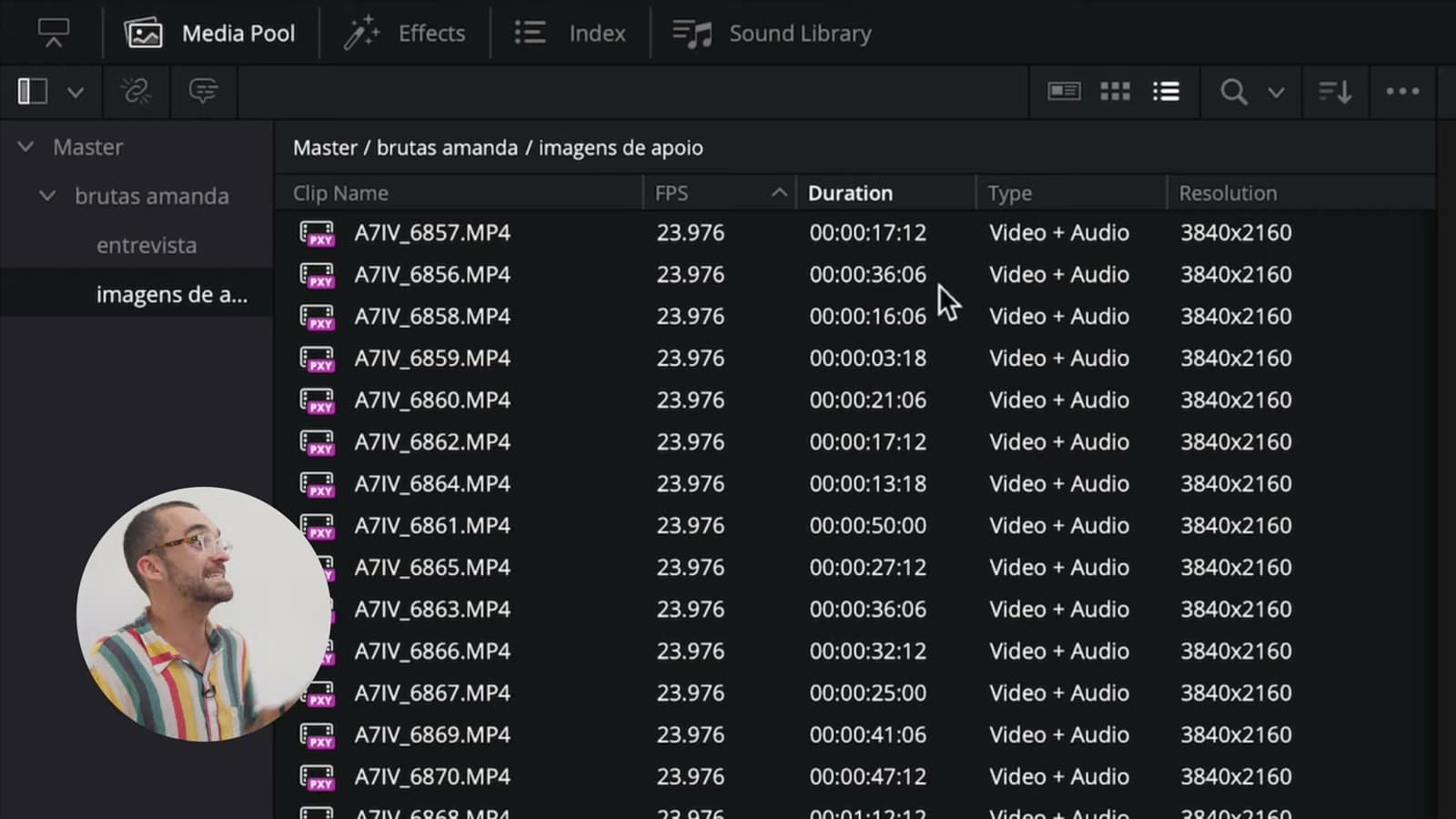Open the sort order icon

[x=1335, y=91]
